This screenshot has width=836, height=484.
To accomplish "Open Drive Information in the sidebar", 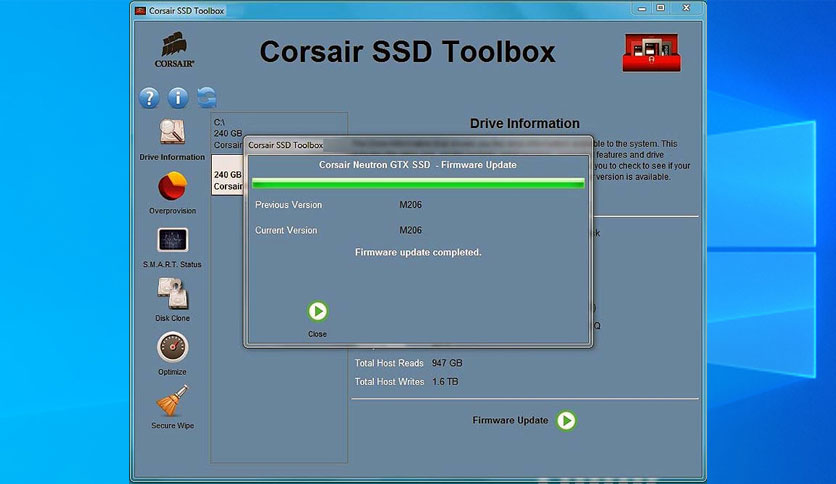I will 172,140.
